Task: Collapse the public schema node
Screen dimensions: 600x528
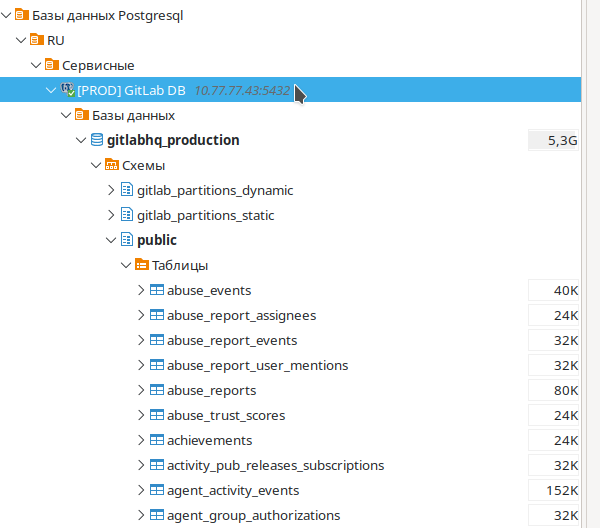Action: (111, 240)
